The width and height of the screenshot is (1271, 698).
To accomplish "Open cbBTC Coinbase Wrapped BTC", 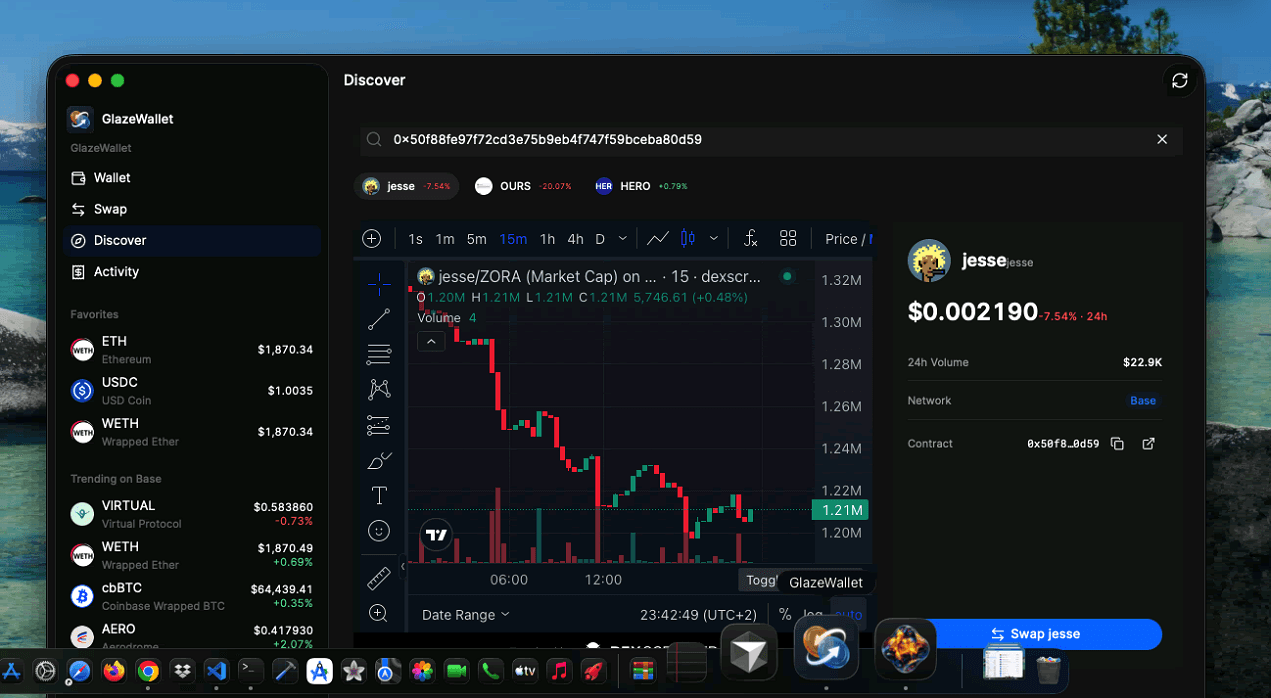I will [192, 596].
